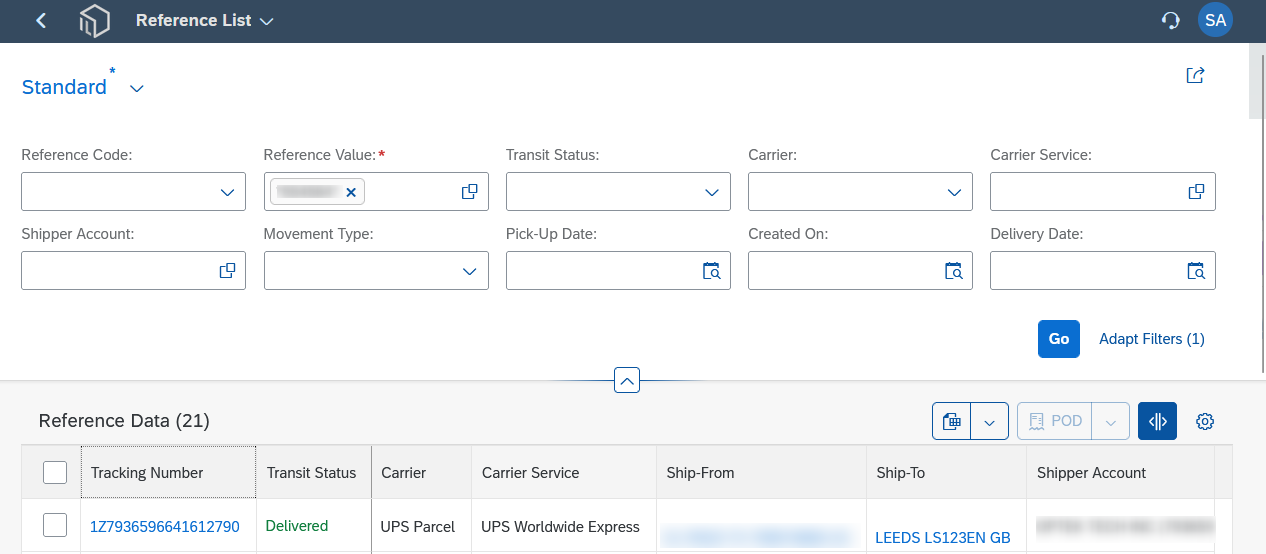Remove the Reference Value token
The height and width of the screenshot is (554, 1266).
coord(351,192)
